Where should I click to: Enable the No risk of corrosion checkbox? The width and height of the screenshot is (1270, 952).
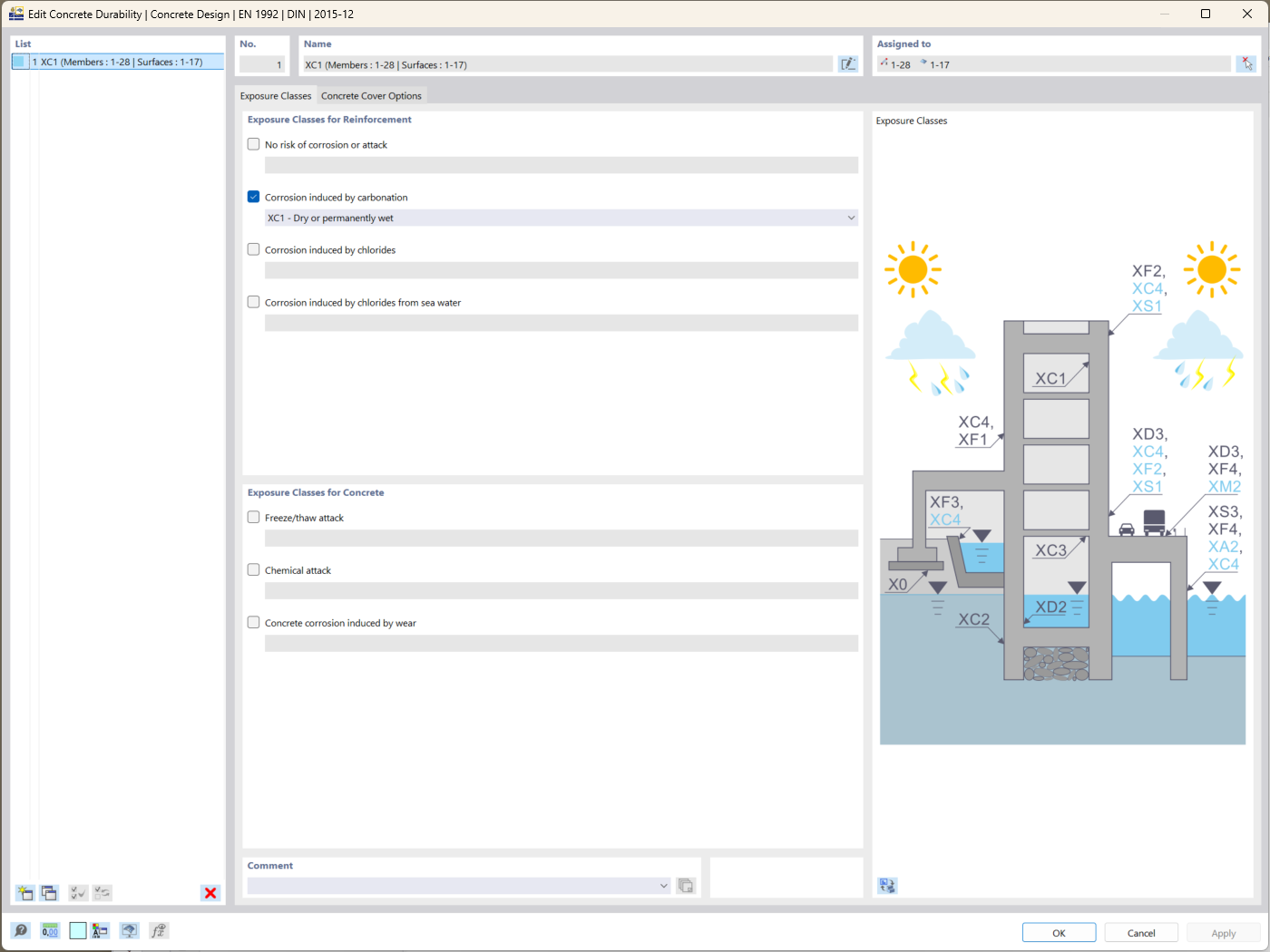(253, 143)
